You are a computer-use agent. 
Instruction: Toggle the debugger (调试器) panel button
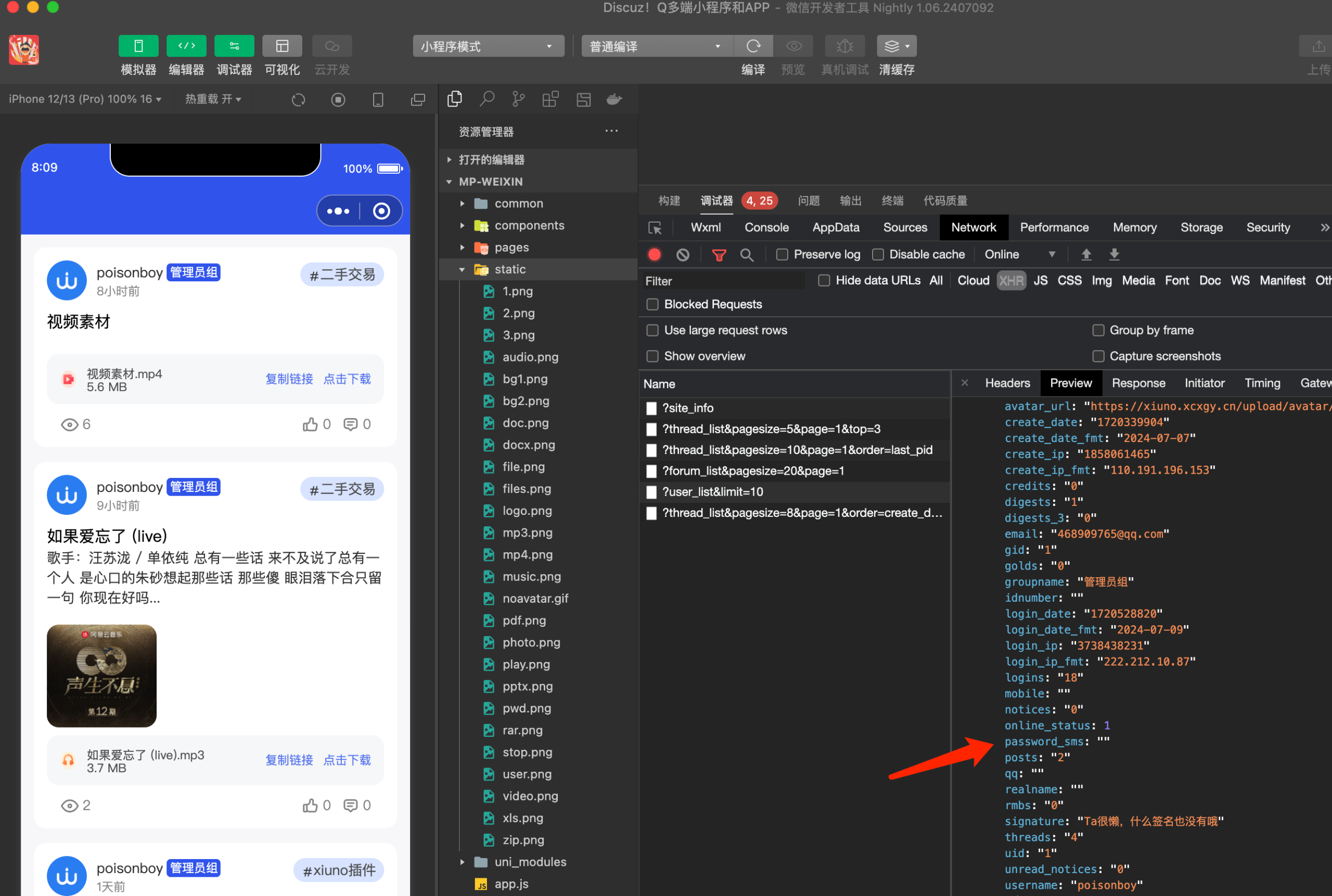tap(234, 46)
